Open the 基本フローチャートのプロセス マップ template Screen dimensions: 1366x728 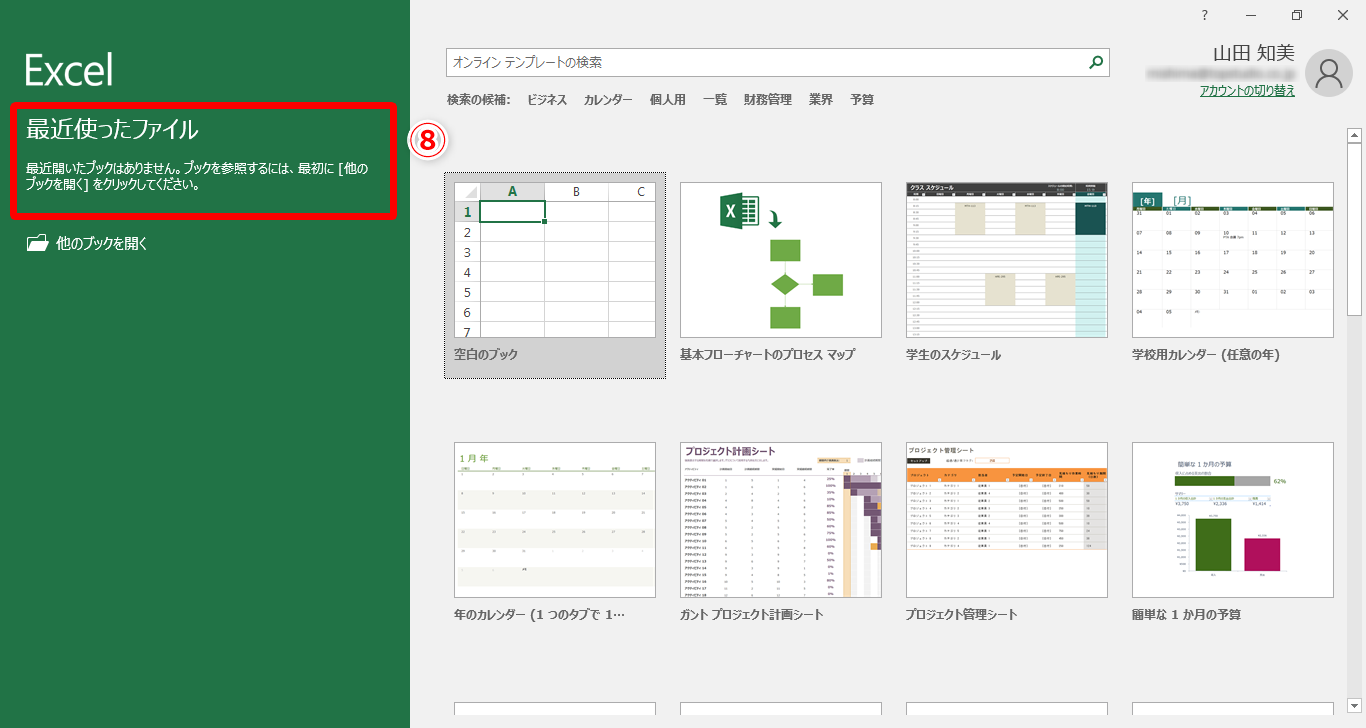[x=781, y=275]
